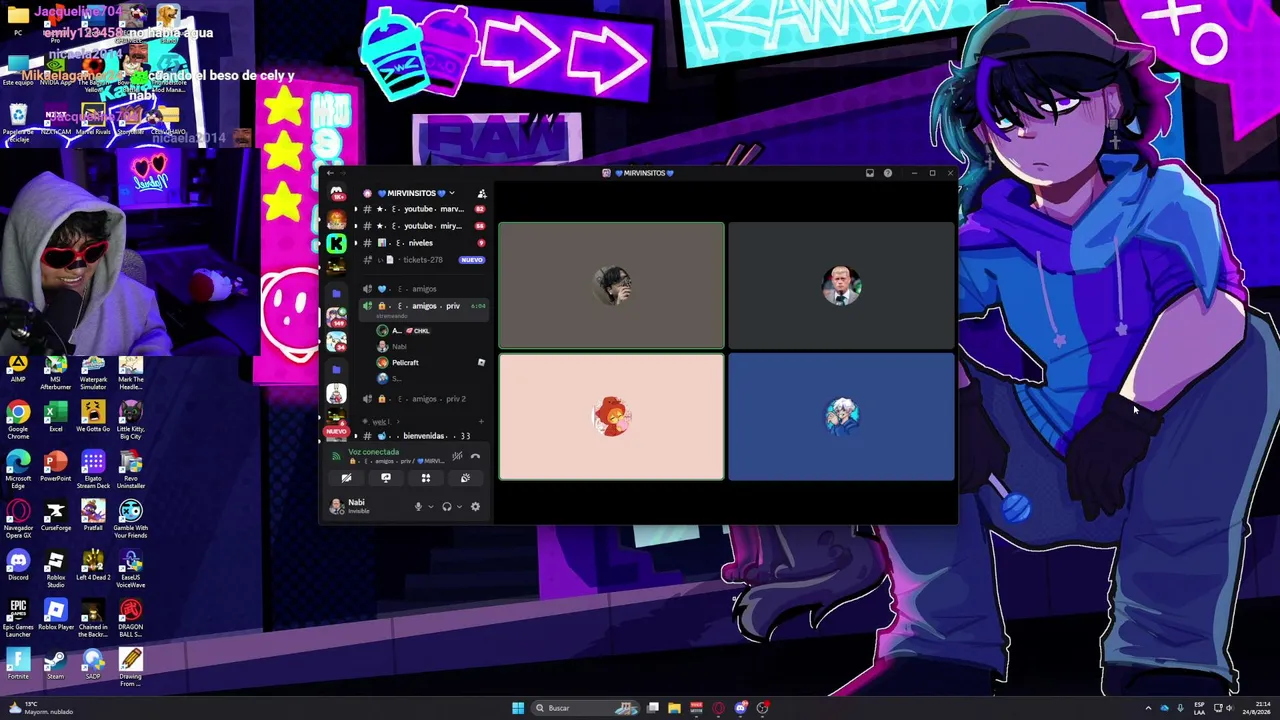Open the tickets-278 channel
1280x720 pixels.
(x=424, y=260)
